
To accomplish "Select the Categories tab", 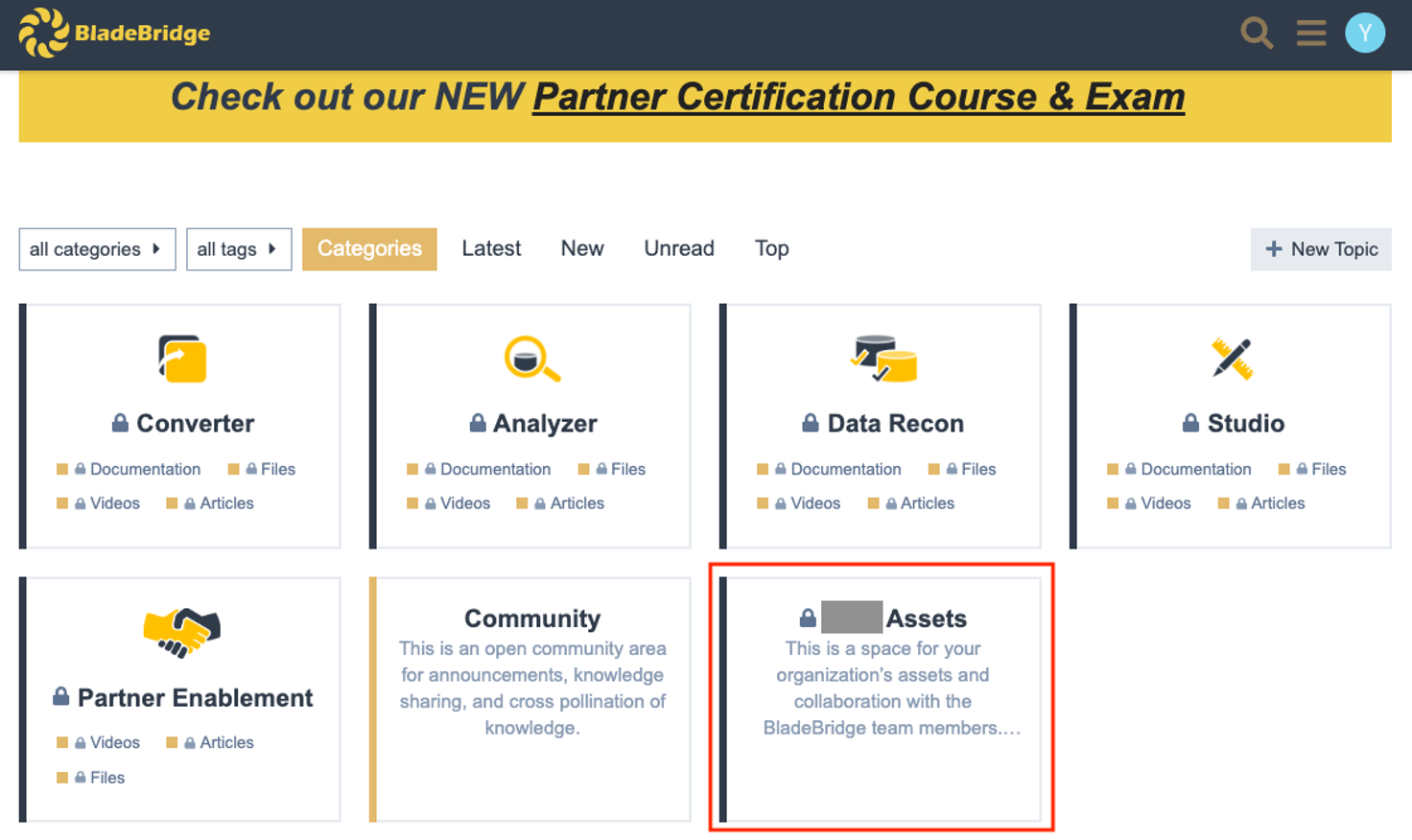I will (x=369, y=249).
